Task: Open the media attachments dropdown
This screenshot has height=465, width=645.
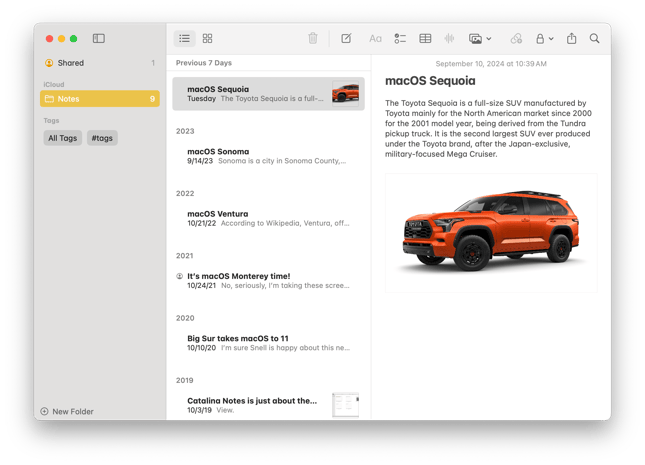Action: coord(480,39)
